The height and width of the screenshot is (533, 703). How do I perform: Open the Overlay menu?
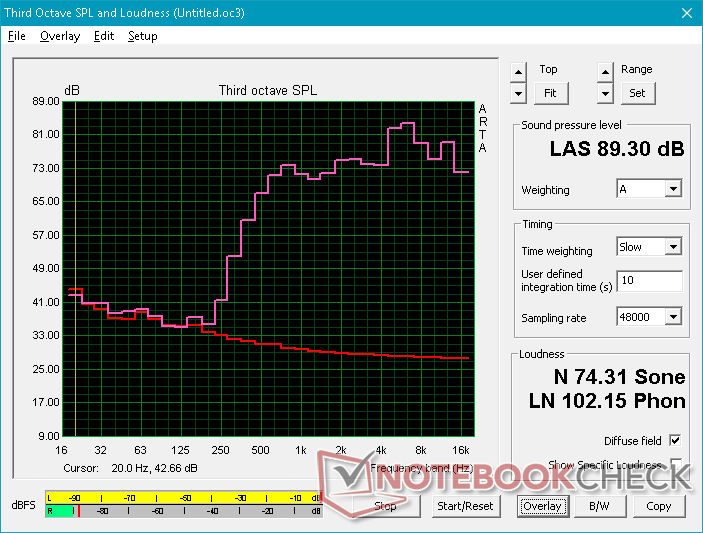(60, 36)
